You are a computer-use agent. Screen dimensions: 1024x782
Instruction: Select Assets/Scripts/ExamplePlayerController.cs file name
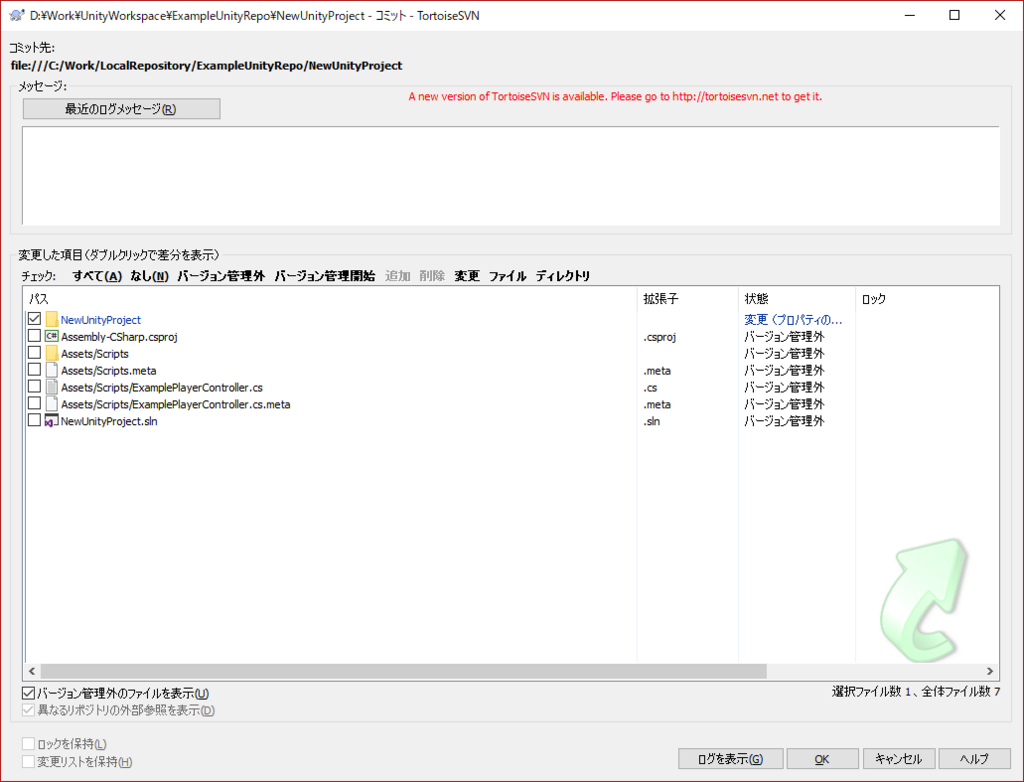tap(162, 387)
